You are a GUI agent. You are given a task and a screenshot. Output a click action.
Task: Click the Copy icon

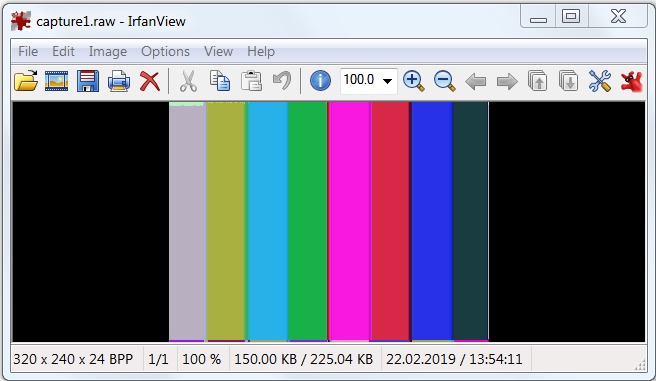(x=220, y=81)
